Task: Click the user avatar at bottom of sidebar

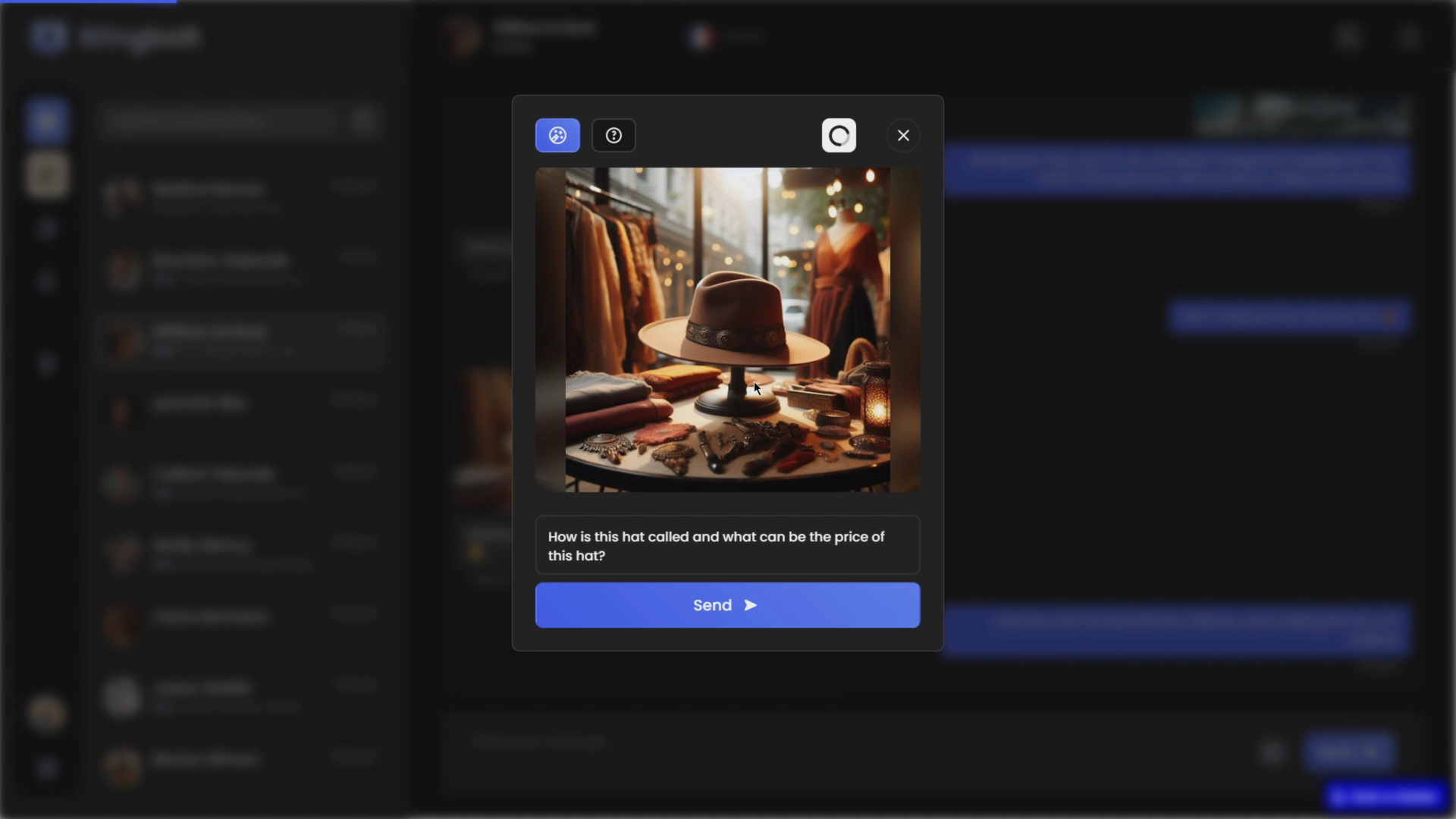Action: [47, 713]
